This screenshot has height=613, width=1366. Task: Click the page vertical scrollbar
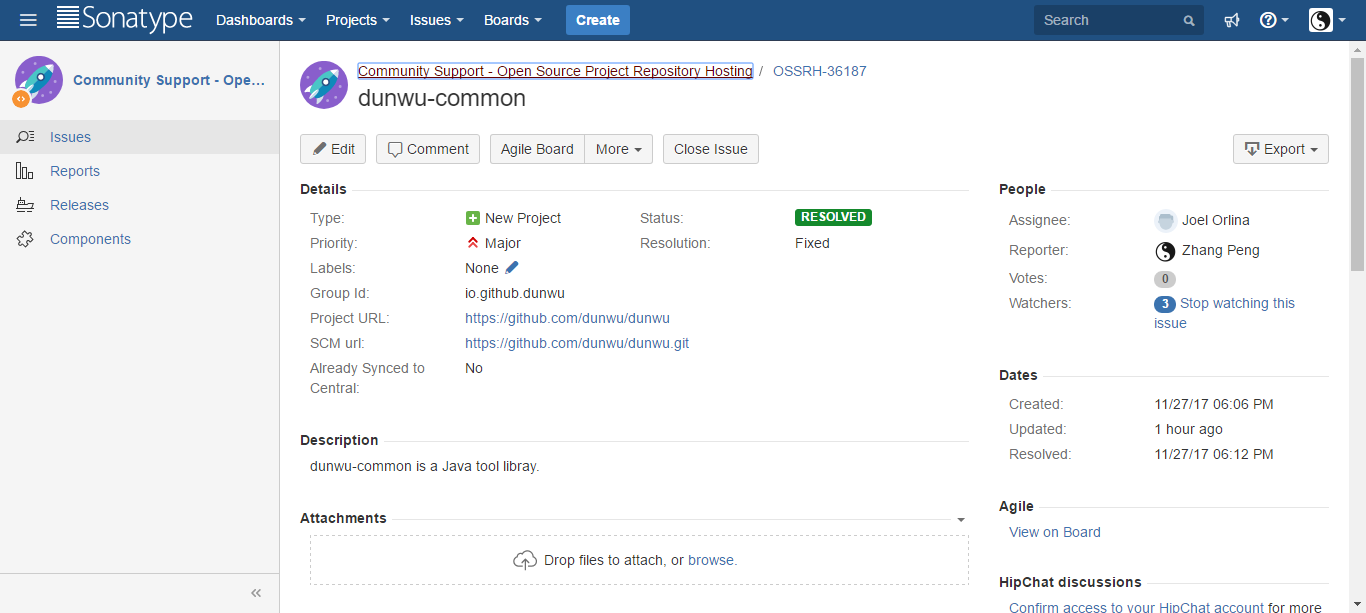(1357, 160)
